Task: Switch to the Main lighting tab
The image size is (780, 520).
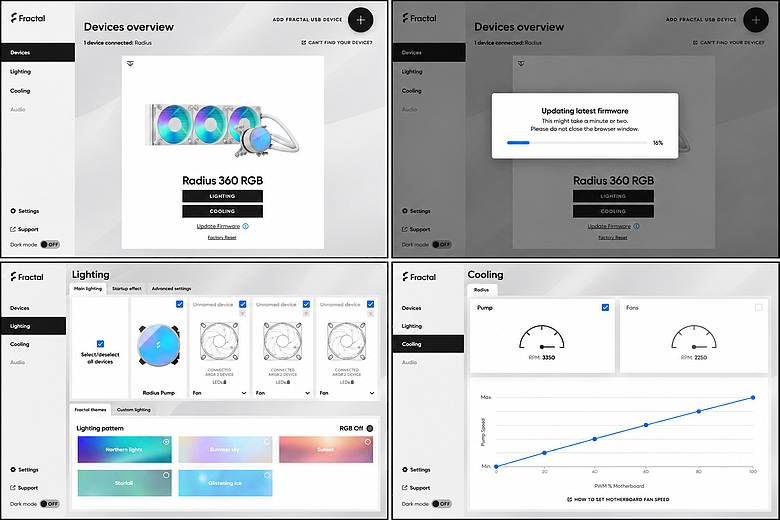Action: (88, 289)
